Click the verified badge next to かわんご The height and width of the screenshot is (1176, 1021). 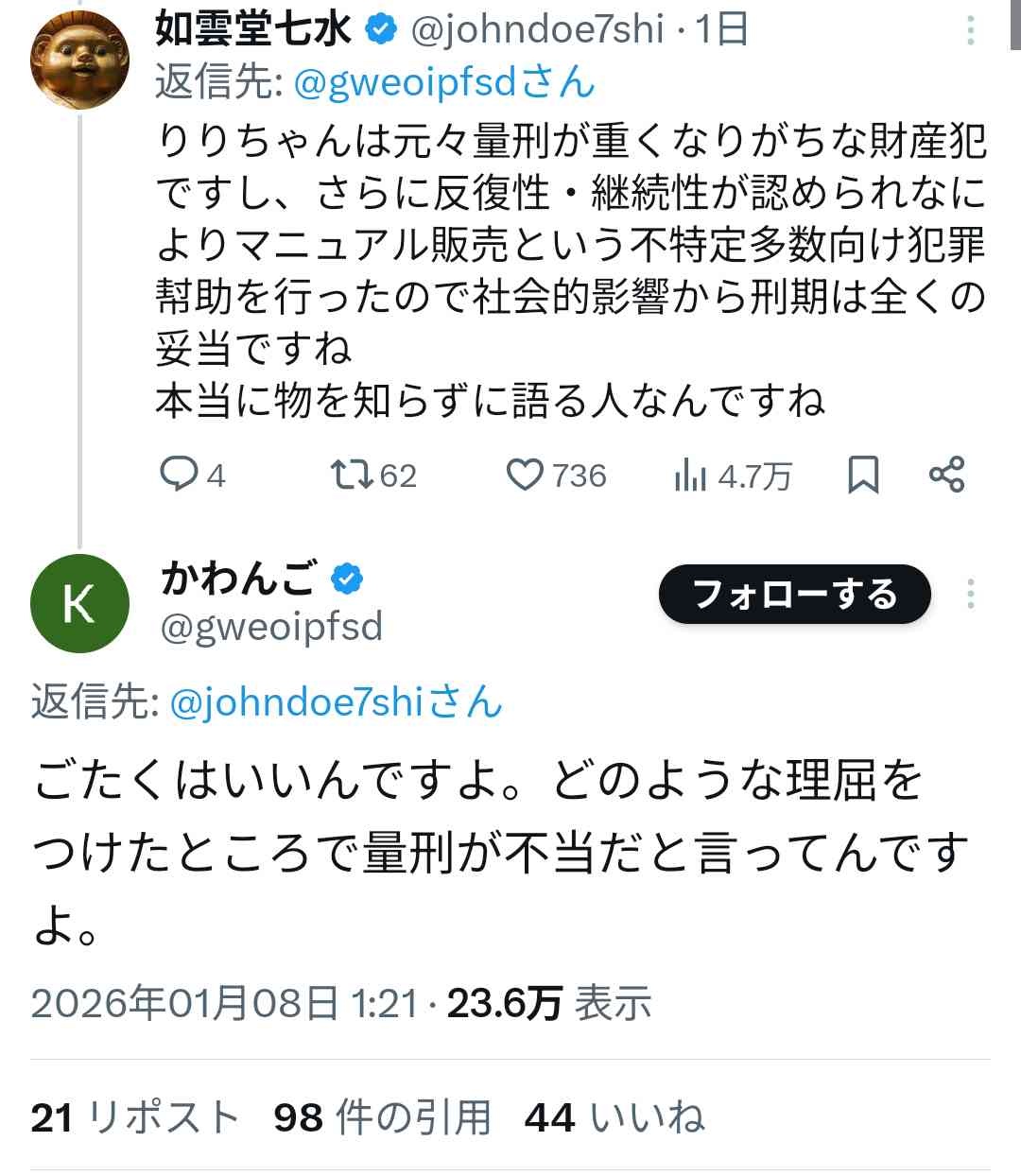click(347, 578)
